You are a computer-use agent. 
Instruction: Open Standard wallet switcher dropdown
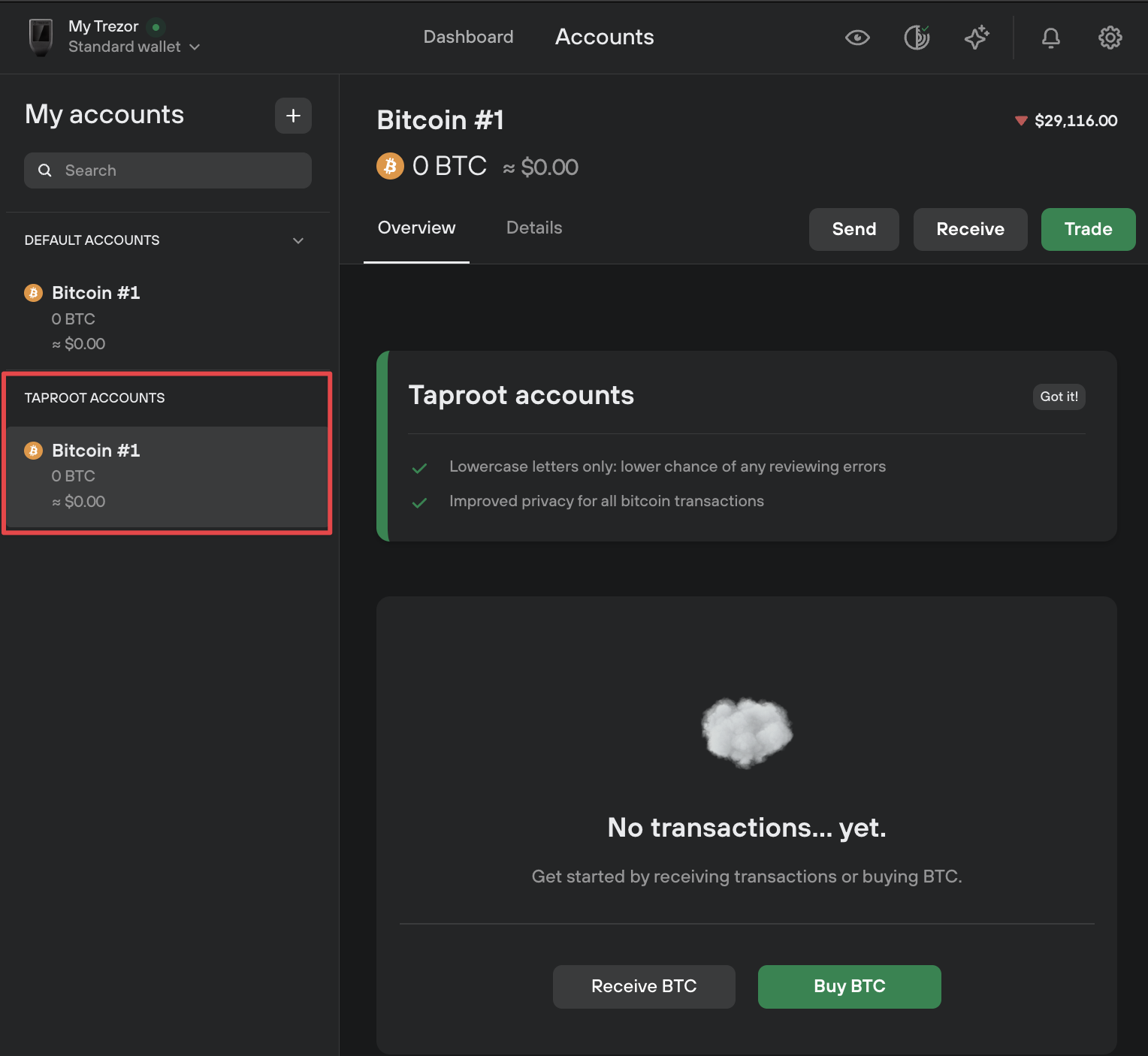134,47
